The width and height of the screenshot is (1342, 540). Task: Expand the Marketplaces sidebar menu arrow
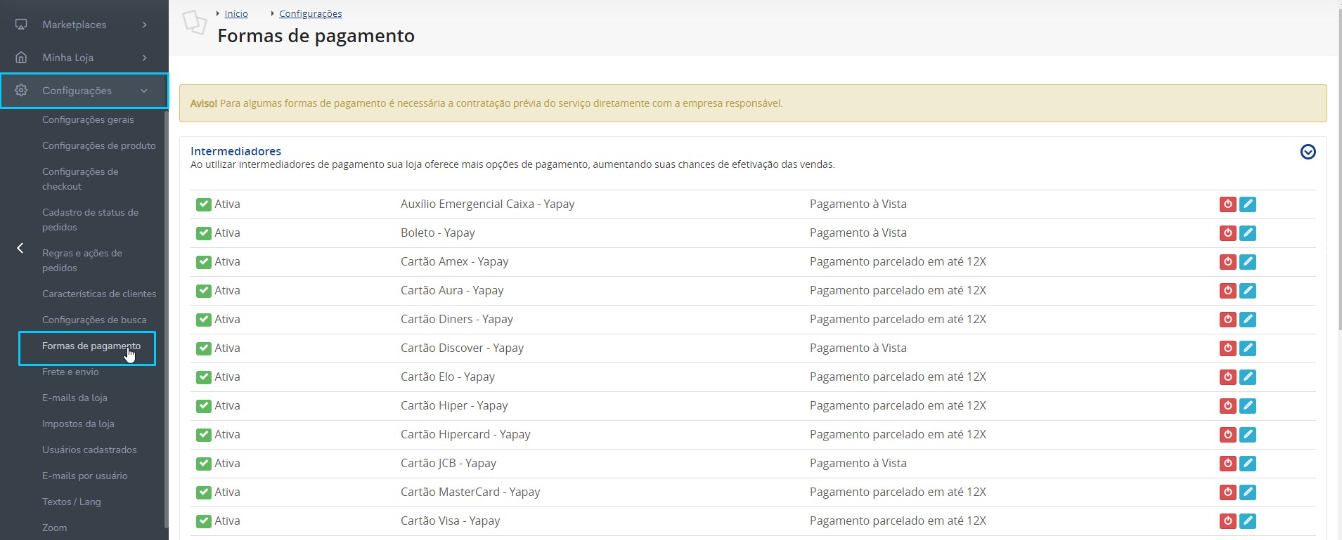tap(144, 24)
